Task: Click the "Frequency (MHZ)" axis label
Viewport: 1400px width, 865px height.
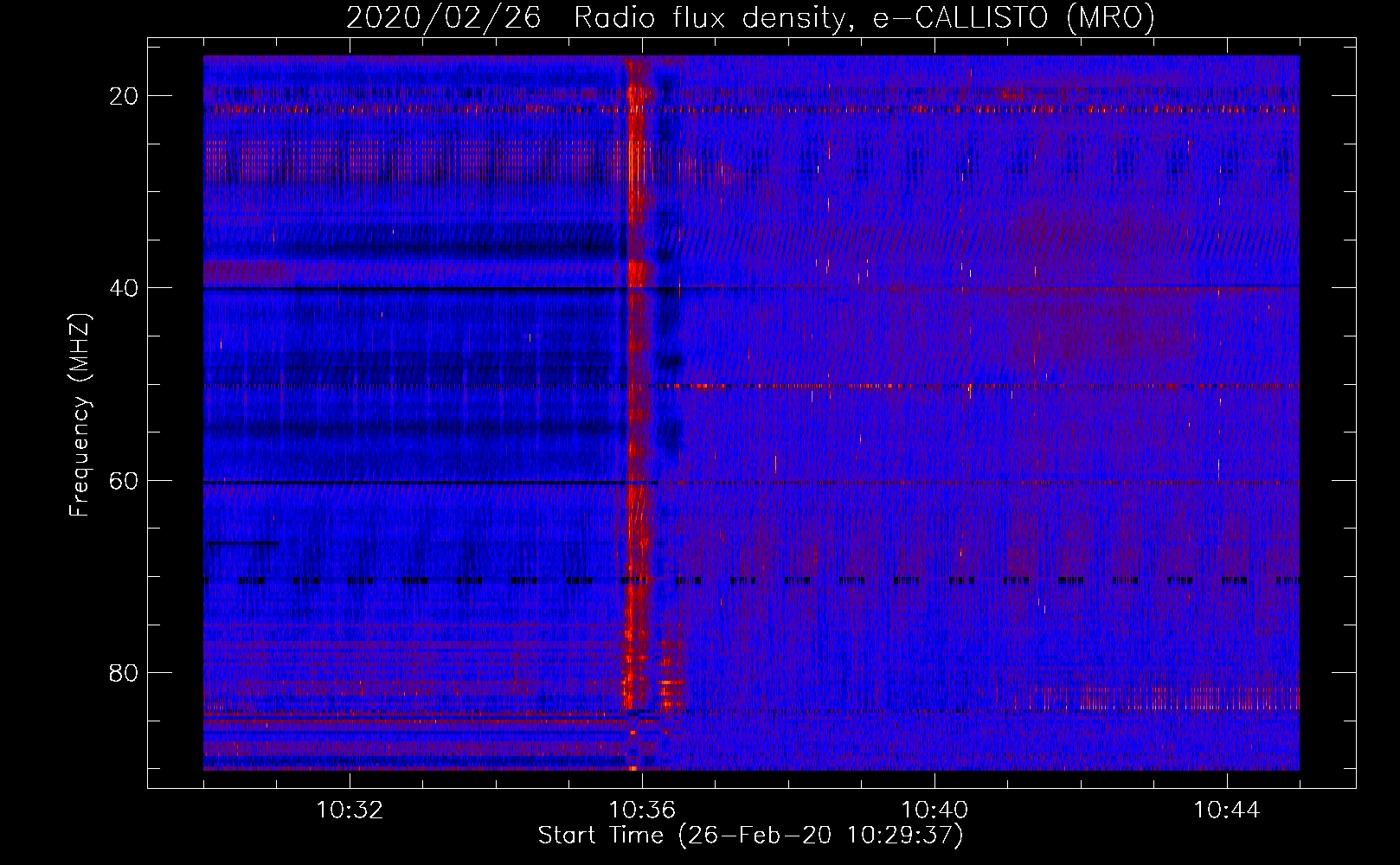Action: point(80,415)
